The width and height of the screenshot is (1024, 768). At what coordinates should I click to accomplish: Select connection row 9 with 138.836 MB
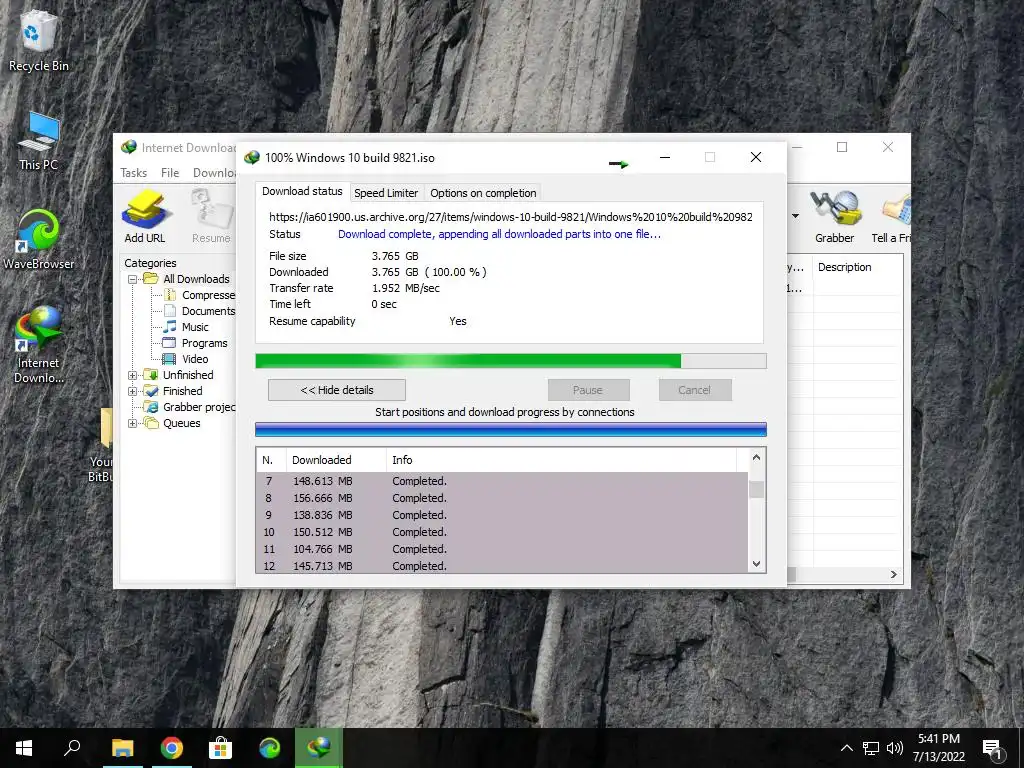pos(502,515)
